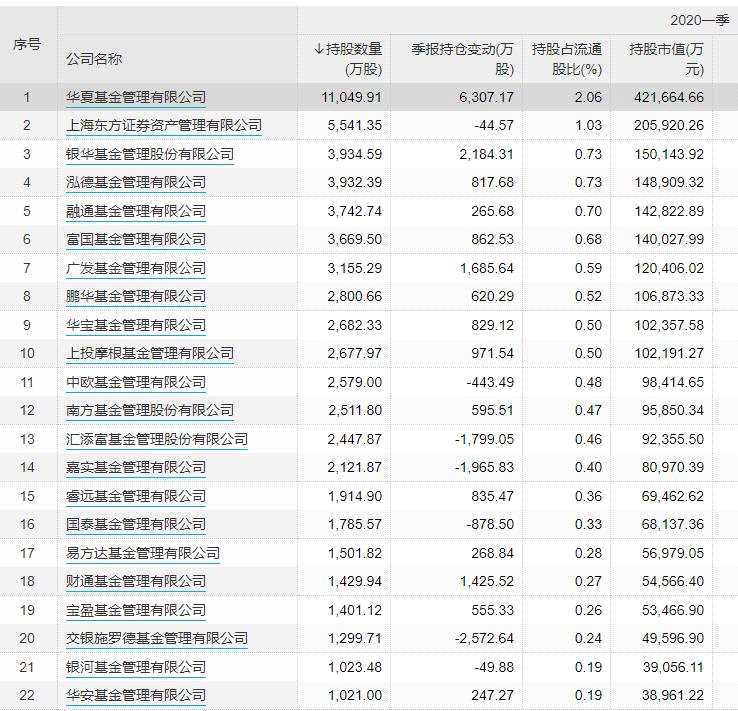Open 华安基金管理有限公司 link
Screen dimensions: 738x711
136,695
